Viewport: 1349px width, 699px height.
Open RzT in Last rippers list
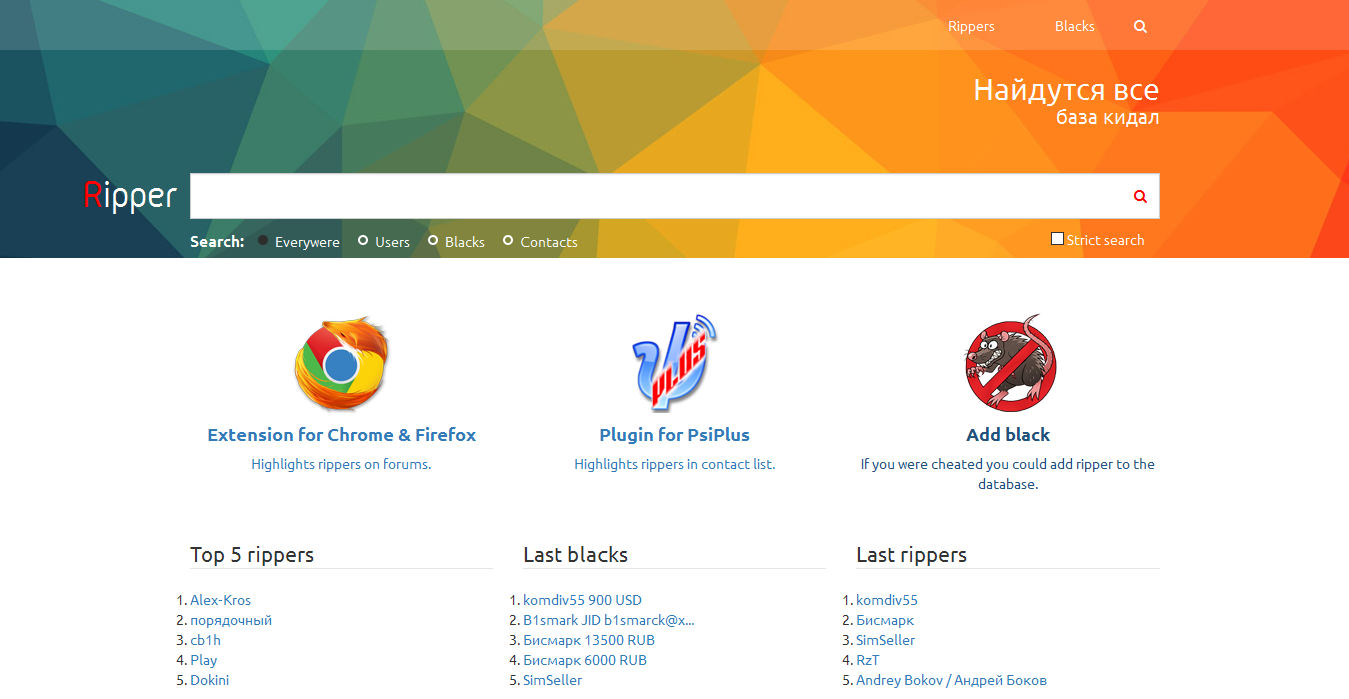[x=868, y=660]
